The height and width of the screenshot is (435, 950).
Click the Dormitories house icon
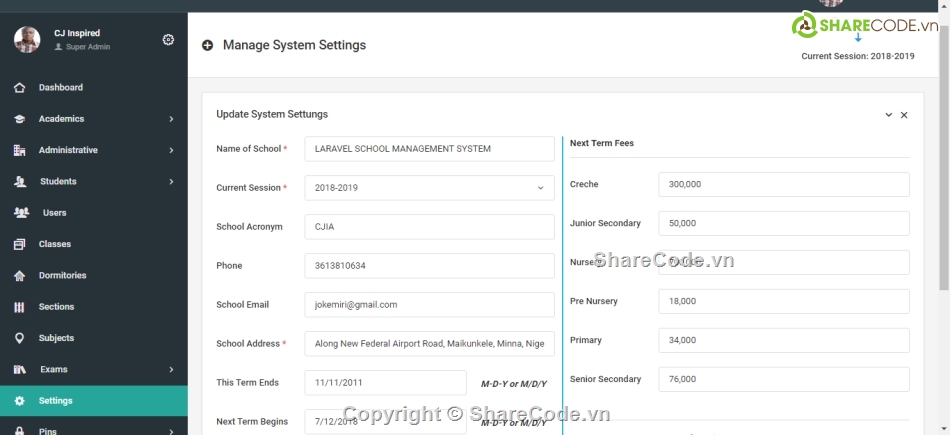pos(20,276)
